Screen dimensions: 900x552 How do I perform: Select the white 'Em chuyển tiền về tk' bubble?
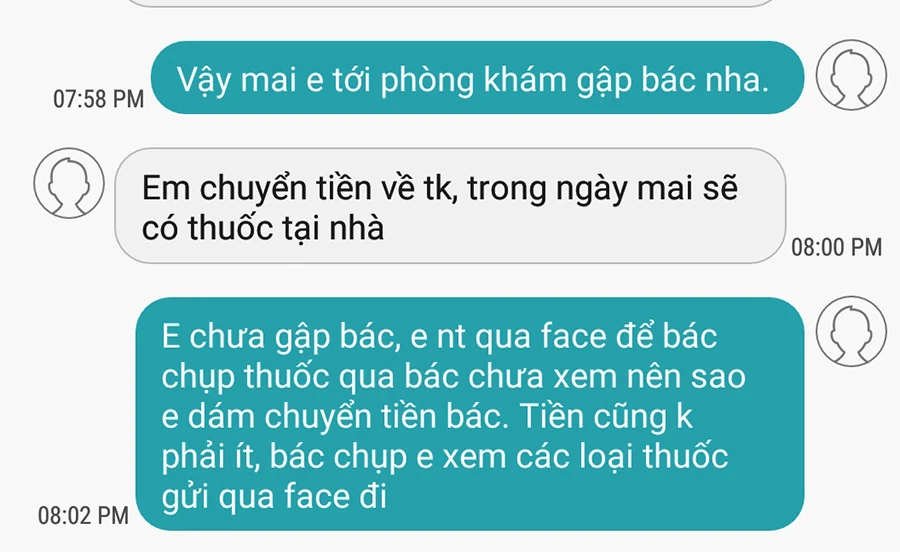pyautogui.click(x=450, y=206)
